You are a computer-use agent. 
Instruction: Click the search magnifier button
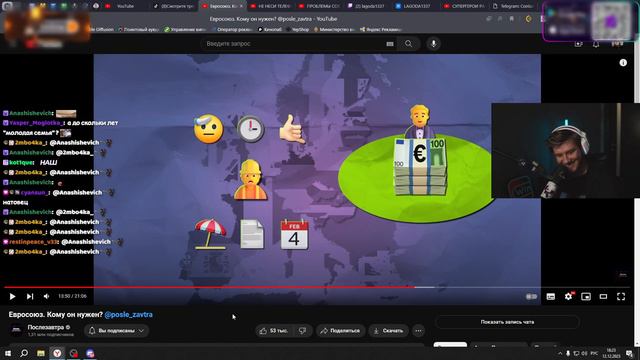(409, 44)
